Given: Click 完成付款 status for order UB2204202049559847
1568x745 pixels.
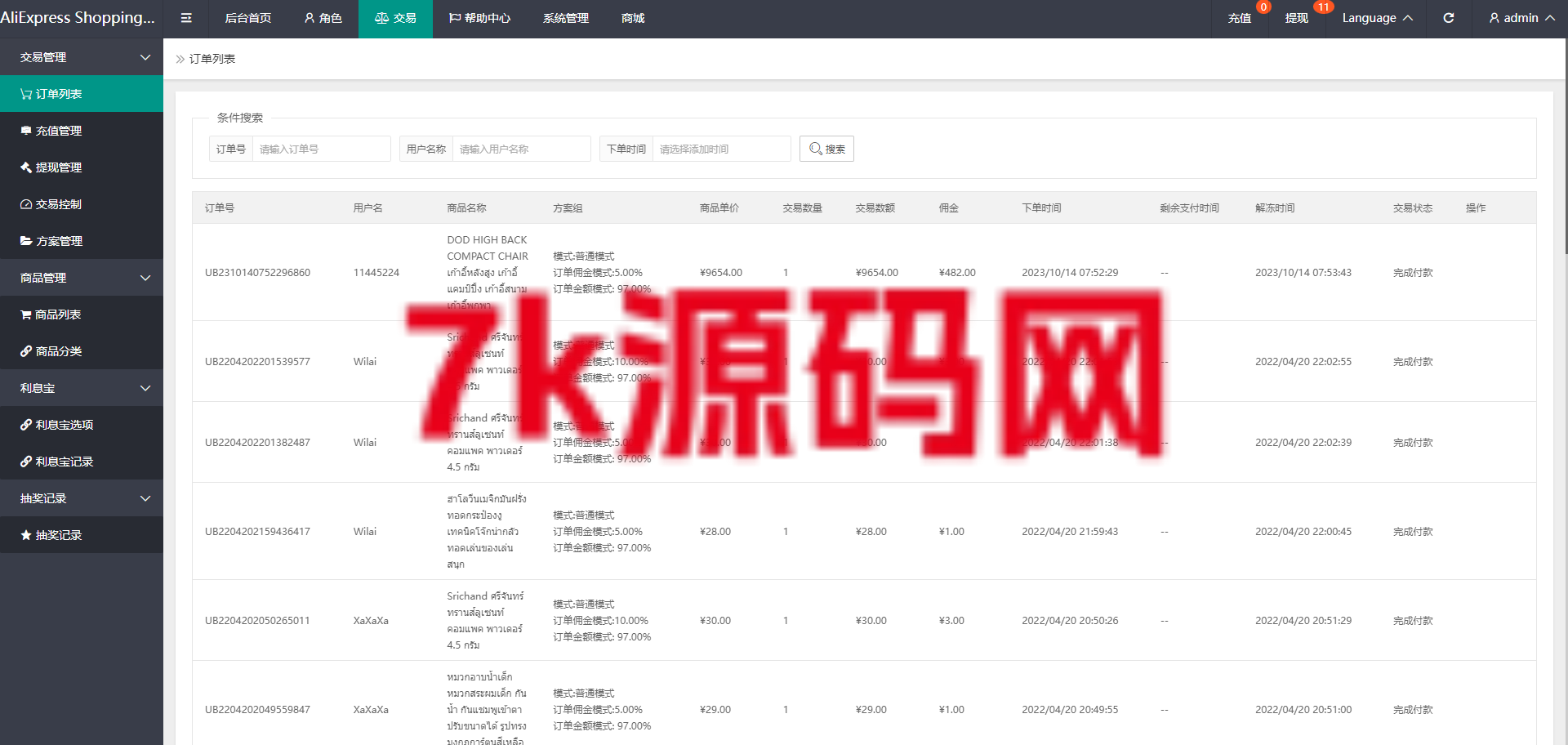Looking at the screenshot, I should click(x=1413, y=710).
